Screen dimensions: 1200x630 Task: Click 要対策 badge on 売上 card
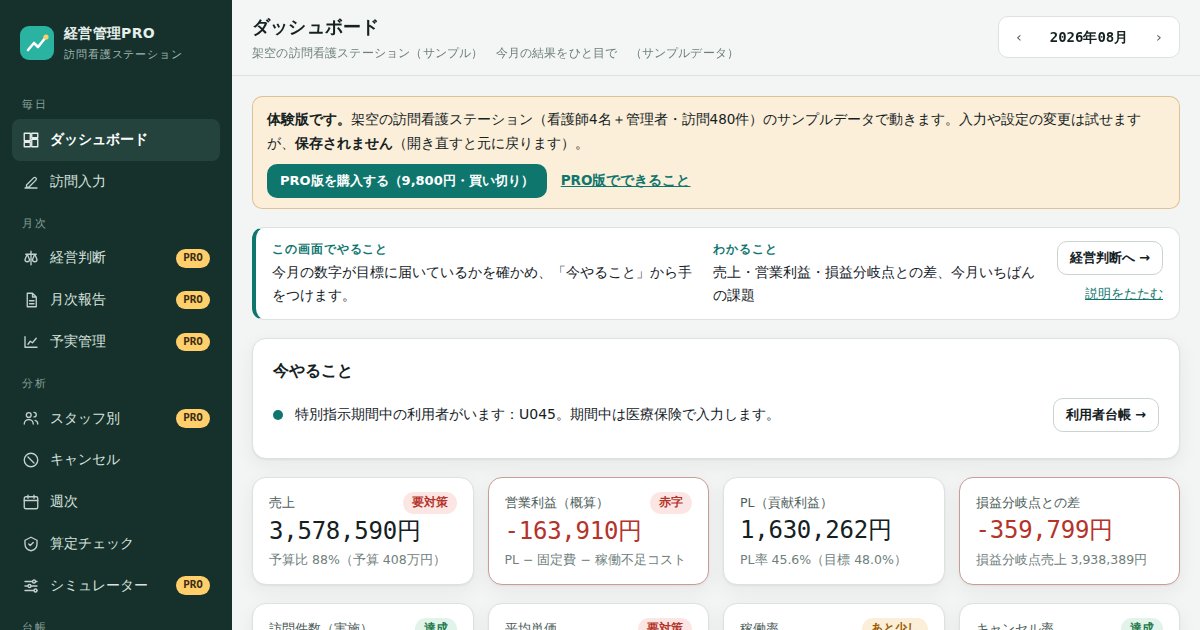430,503
